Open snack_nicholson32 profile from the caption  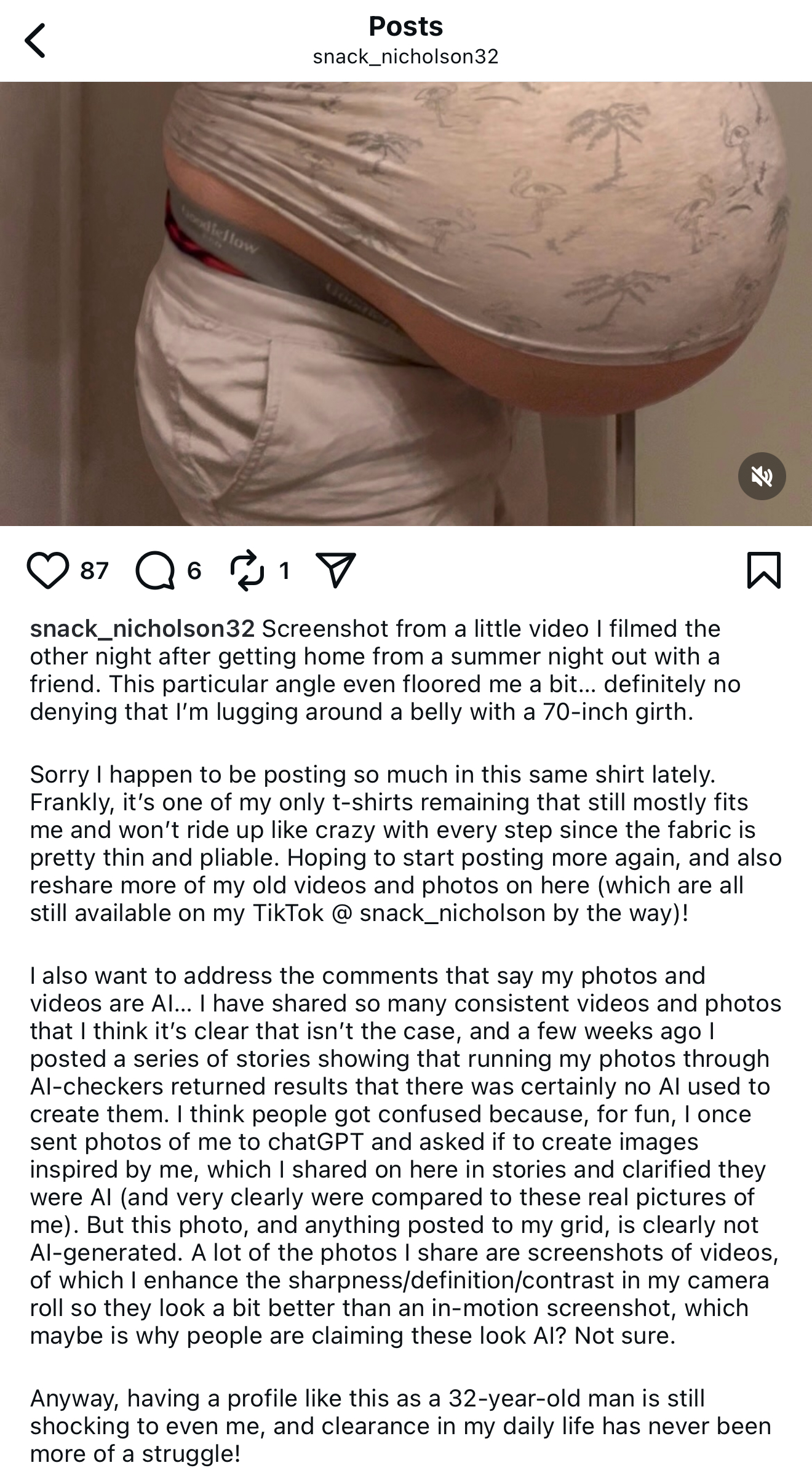point(142,628)
